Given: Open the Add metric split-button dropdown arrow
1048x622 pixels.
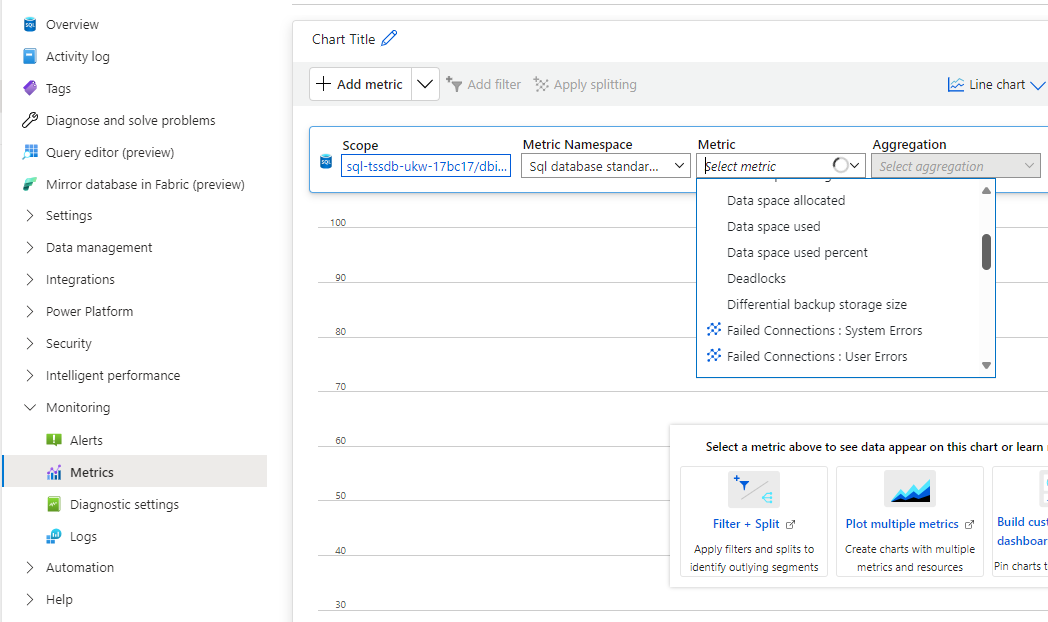Looking at the screenshot, I should click(425, 84).
